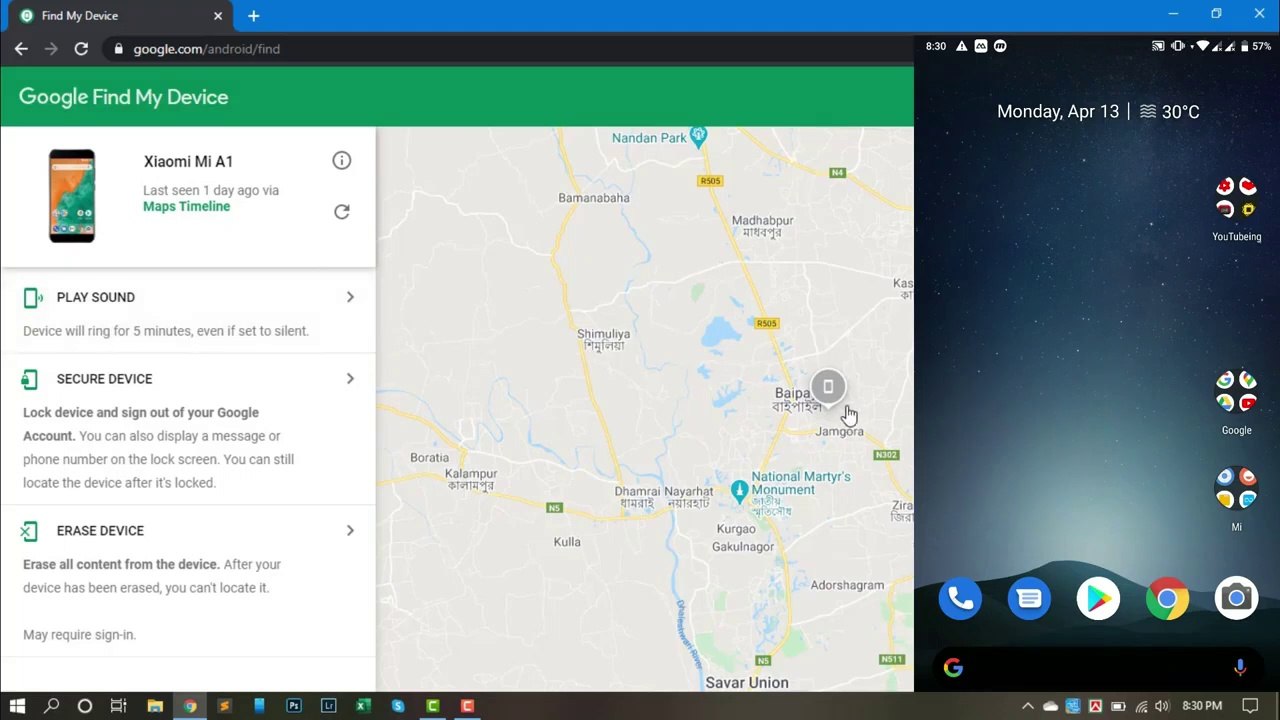Go forward in Chrome

pos(51,49)
